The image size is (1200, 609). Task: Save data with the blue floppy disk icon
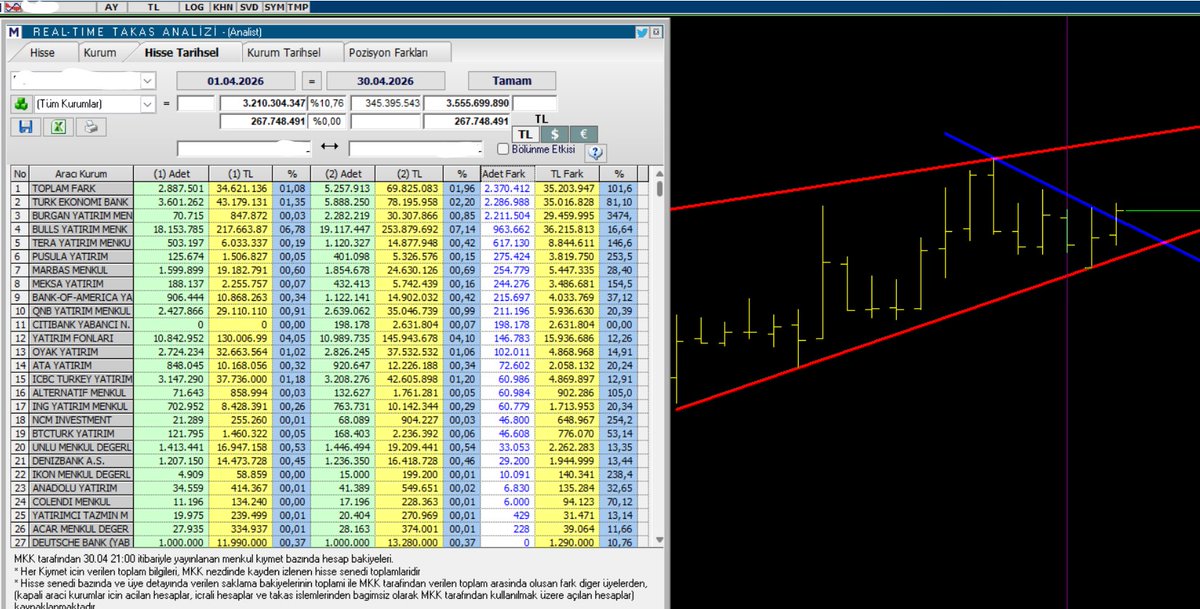(24, 126)
